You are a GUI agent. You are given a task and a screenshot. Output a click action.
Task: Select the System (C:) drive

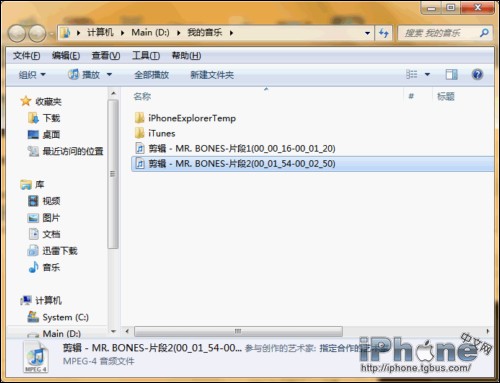click(58, 317)
